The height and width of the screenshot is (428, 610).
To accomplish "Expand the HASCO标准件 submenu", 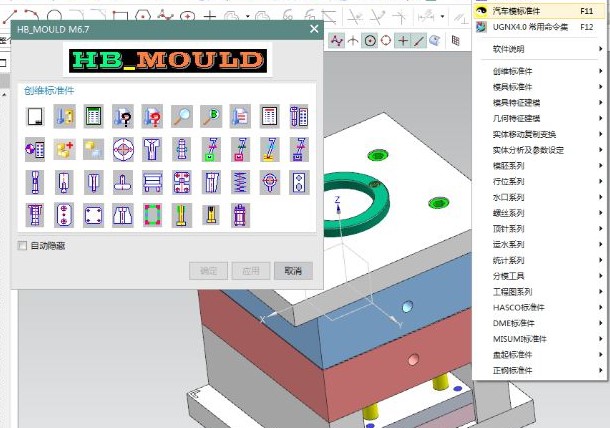I will coord(518,307).
